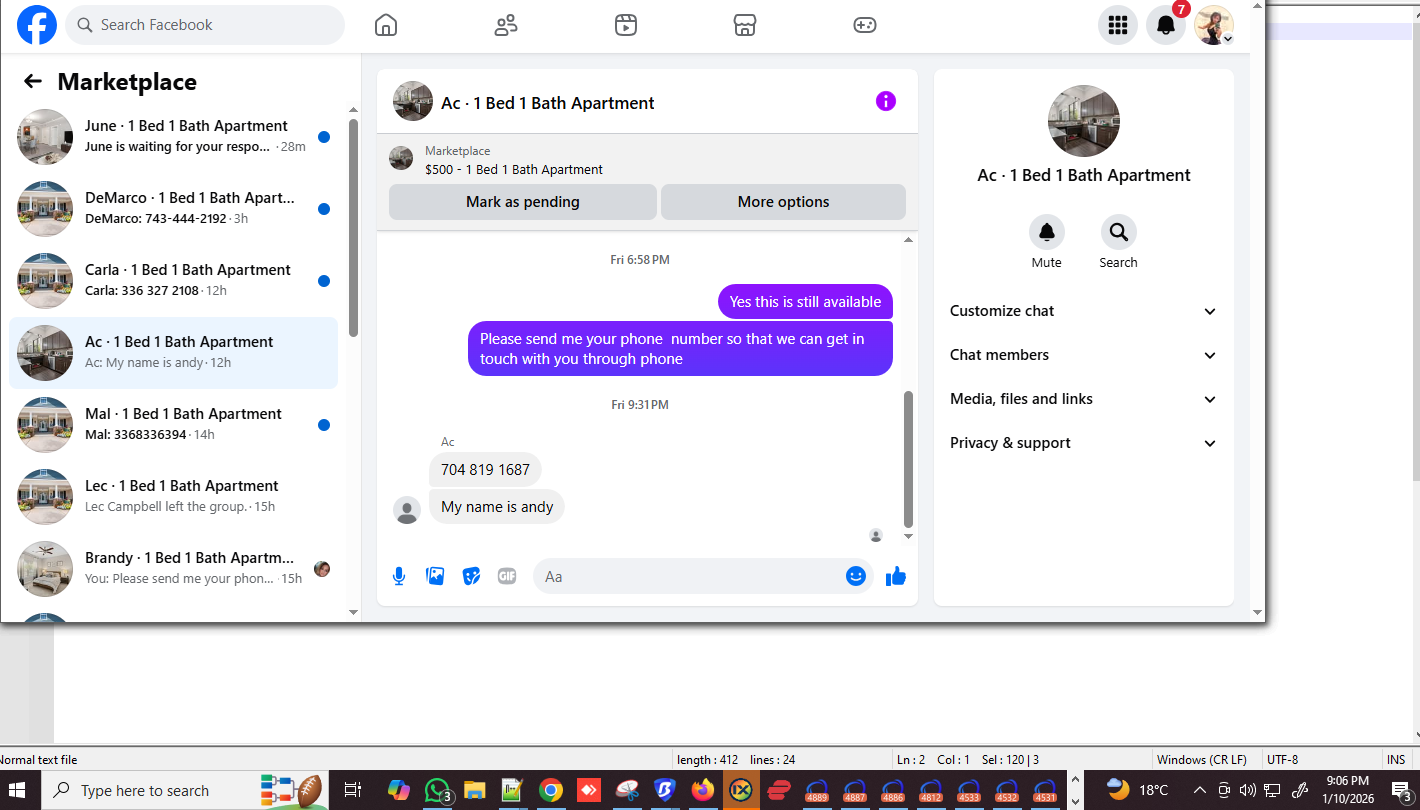Open the emoji picker smiley
1420x810 pixels.
(856, 576)
